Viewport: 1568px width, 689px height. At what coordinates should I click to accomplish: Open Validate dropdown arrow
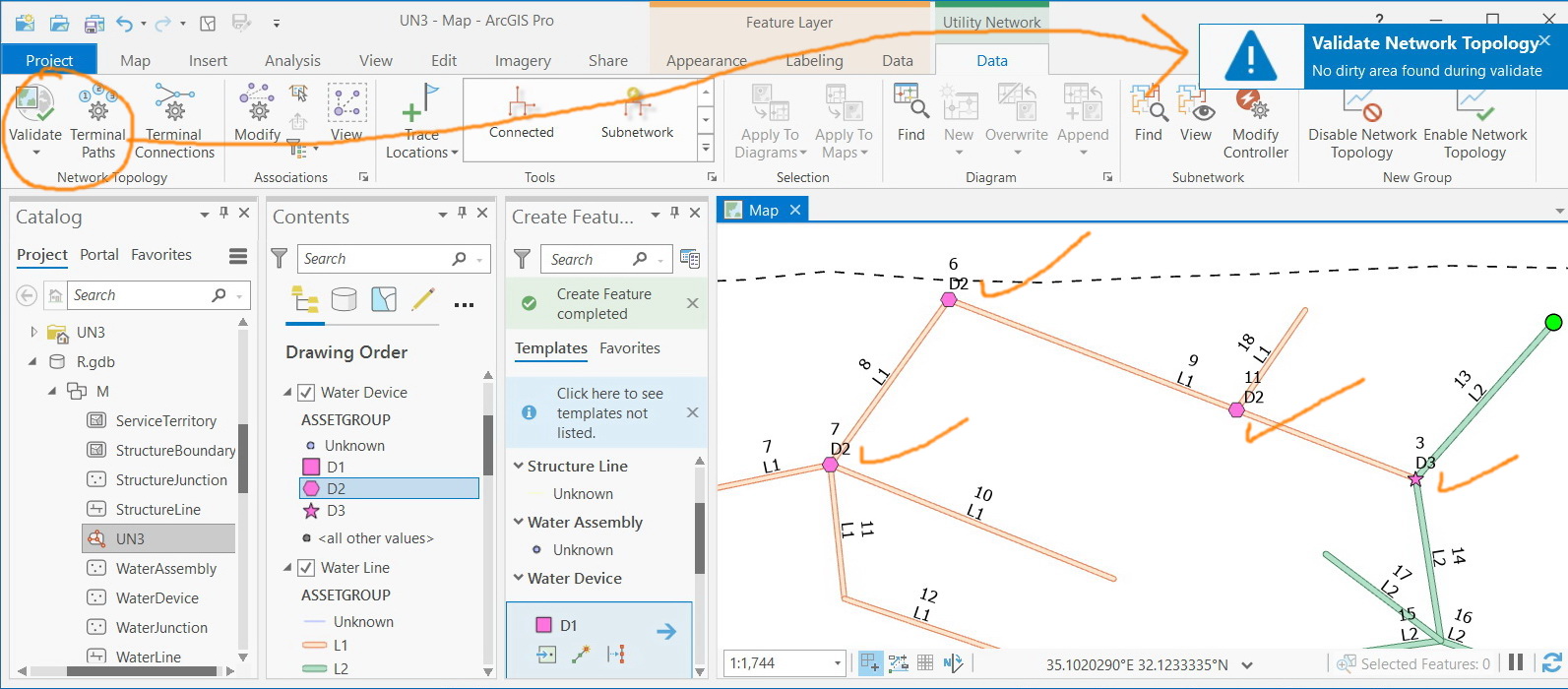(35, 154)
